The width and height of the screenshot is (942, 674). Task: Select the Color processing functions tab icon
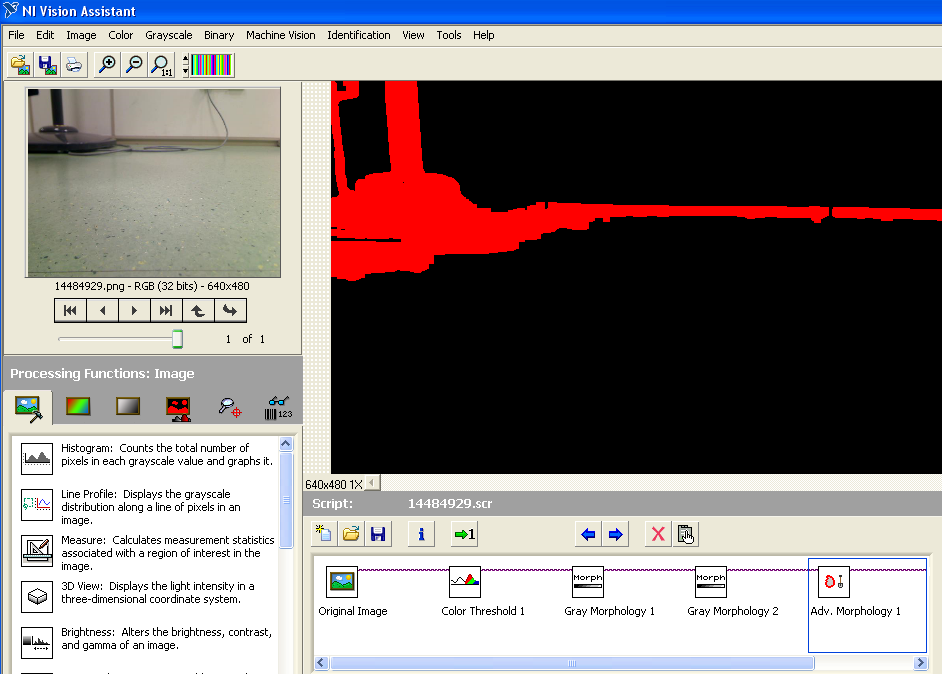(x=78, y=407)
